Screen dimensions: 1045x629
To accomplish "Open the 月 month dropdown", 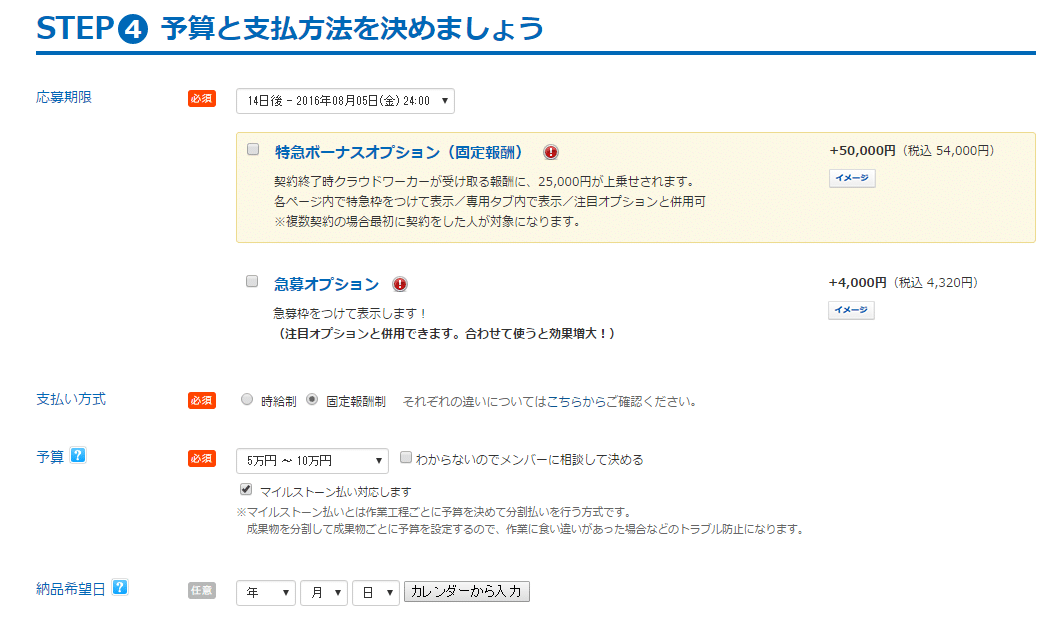I will [324, 593].
